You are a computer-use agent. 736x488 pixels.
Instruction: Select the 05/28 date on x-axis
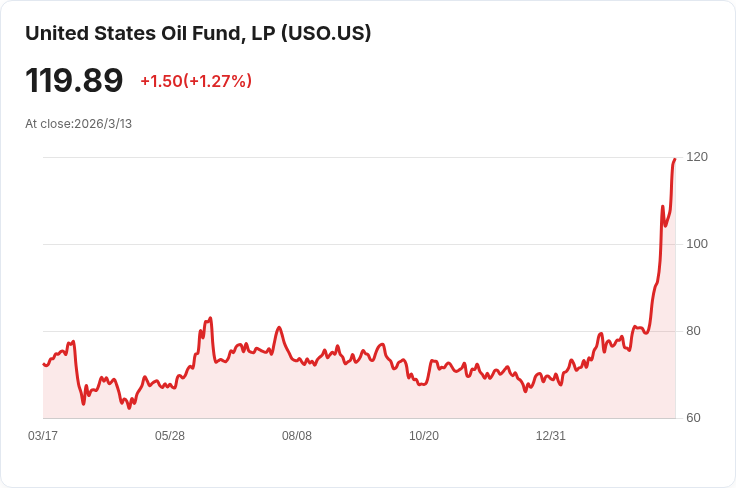click(x=170, y=436)
